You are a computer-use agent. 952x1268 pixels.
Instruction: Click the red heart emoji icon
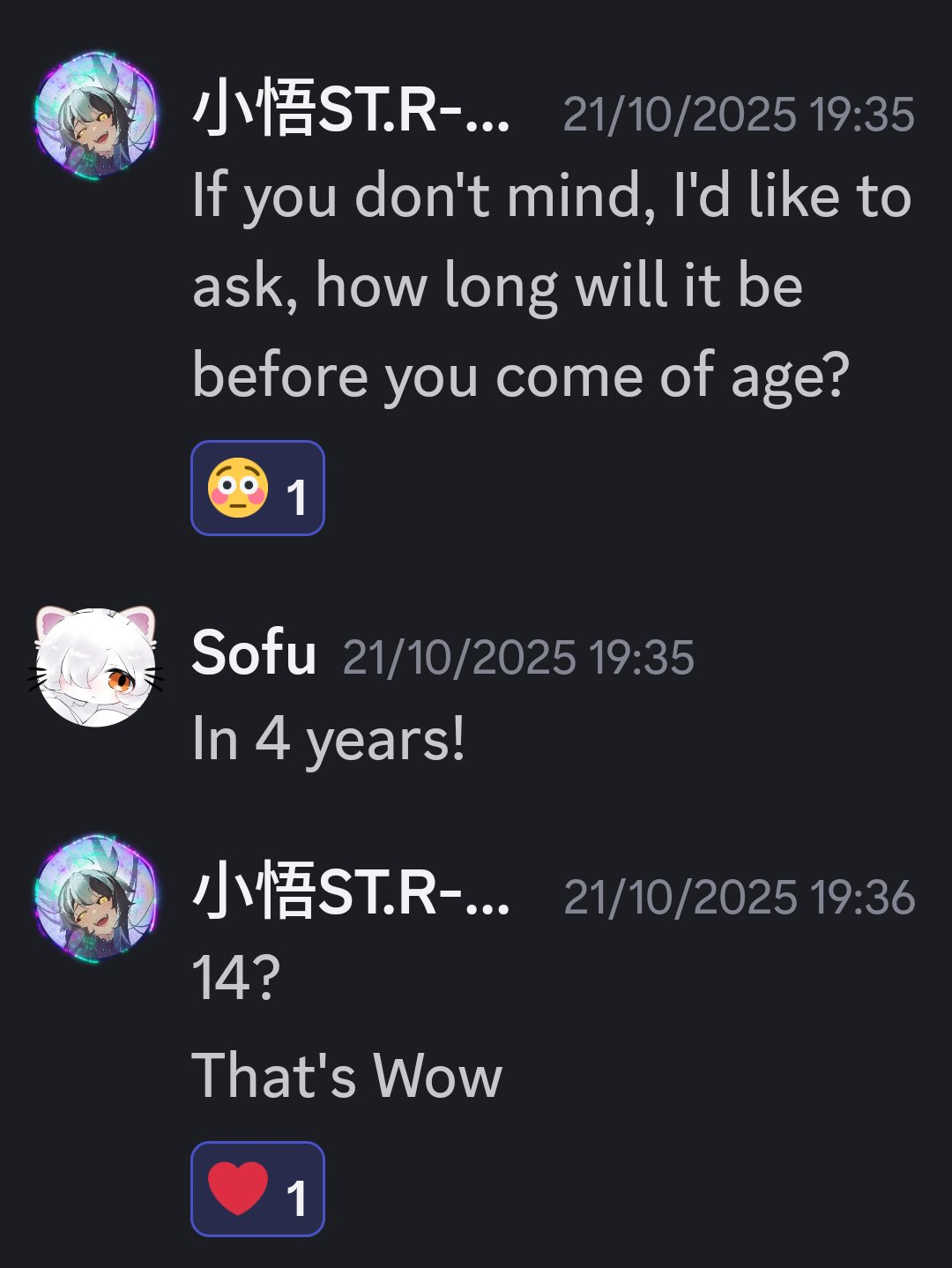tap(238, 1189)
